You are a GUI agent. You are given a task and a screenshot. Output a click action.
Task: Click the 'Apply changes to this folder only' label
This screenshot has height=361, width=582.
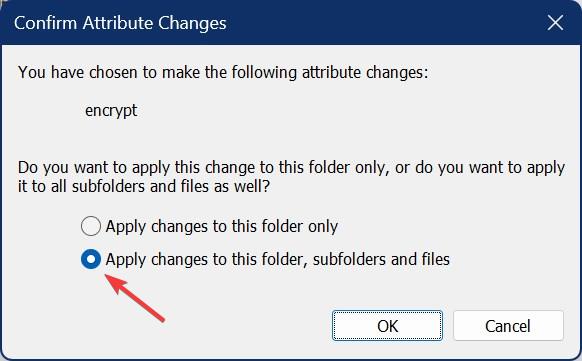pyautogui.click(x=222, y=226)
